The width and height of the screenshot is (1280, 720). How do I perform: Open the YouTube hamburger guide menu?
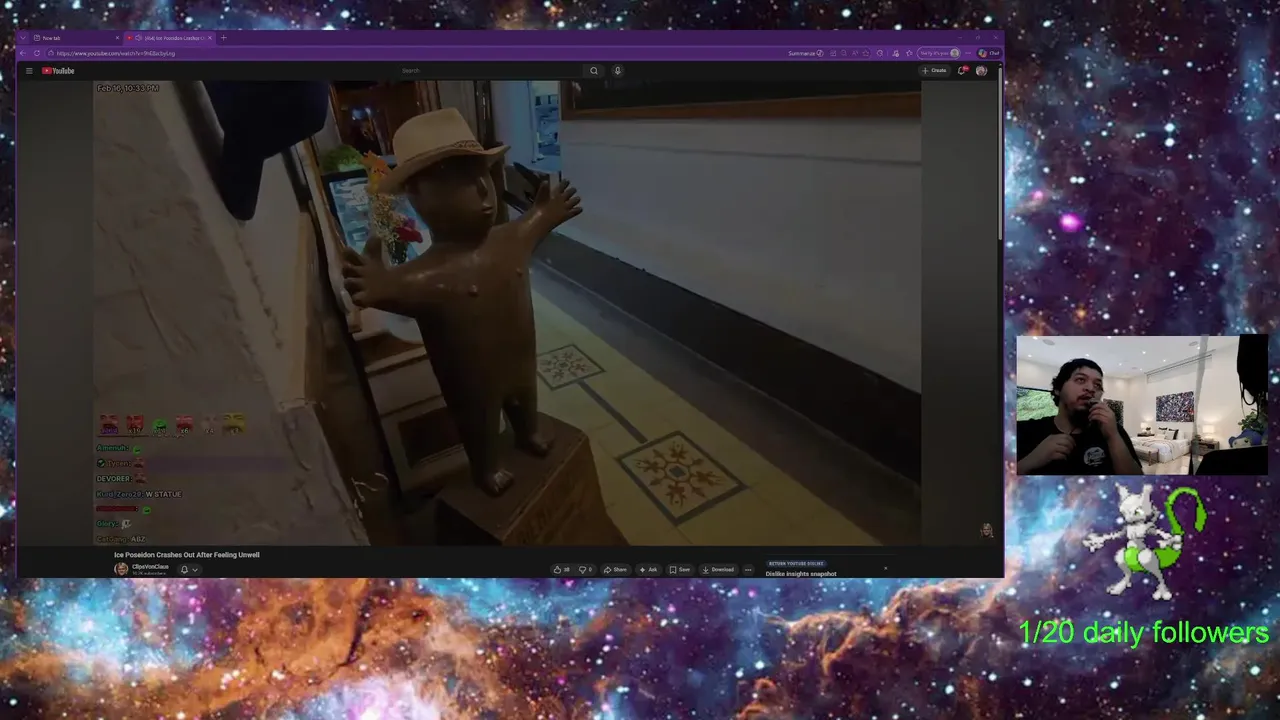[29, 71]
